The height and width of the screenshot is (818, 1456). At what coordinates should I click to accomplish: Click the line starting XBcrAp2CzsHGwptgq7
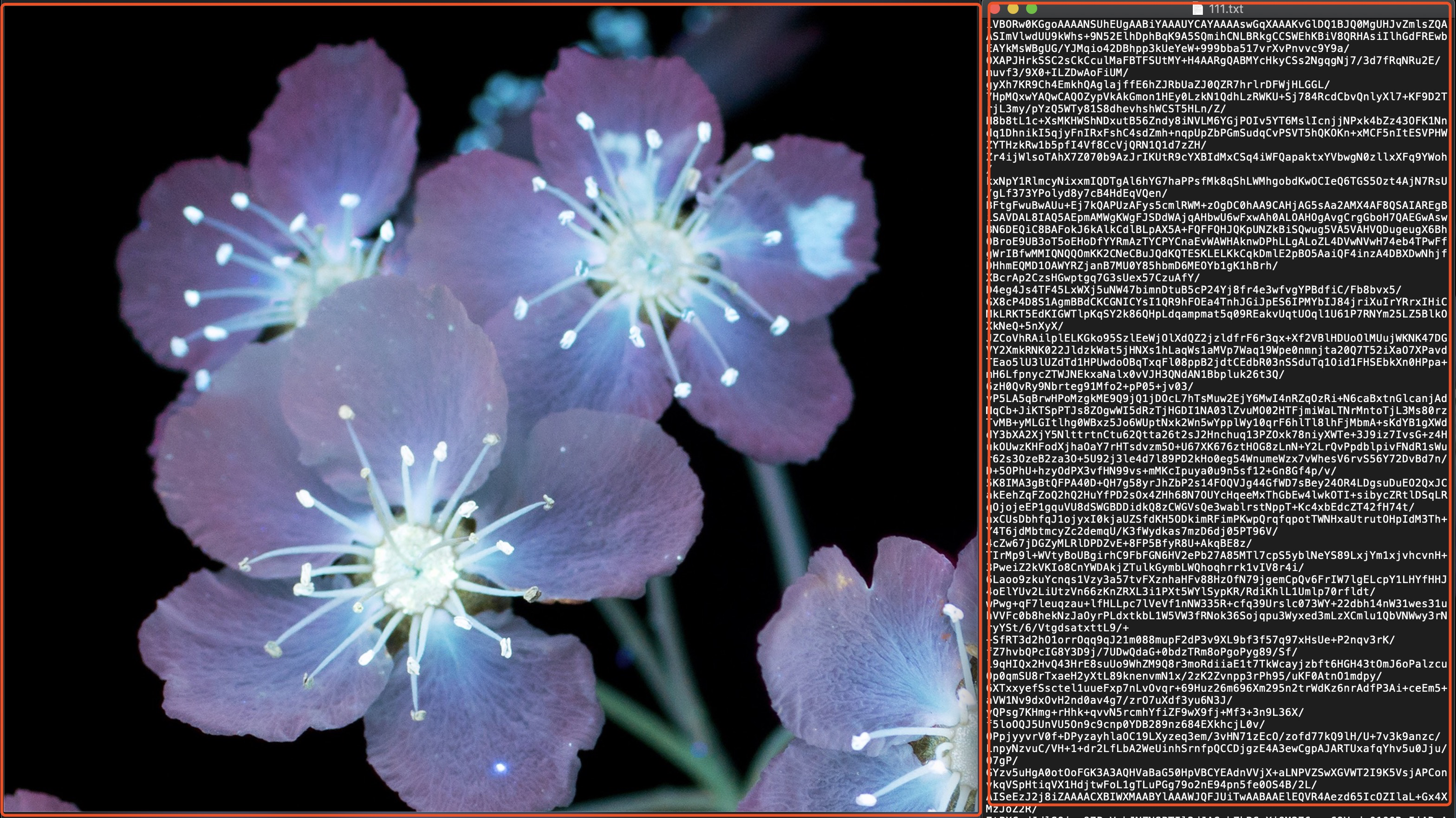(1091, 278)
